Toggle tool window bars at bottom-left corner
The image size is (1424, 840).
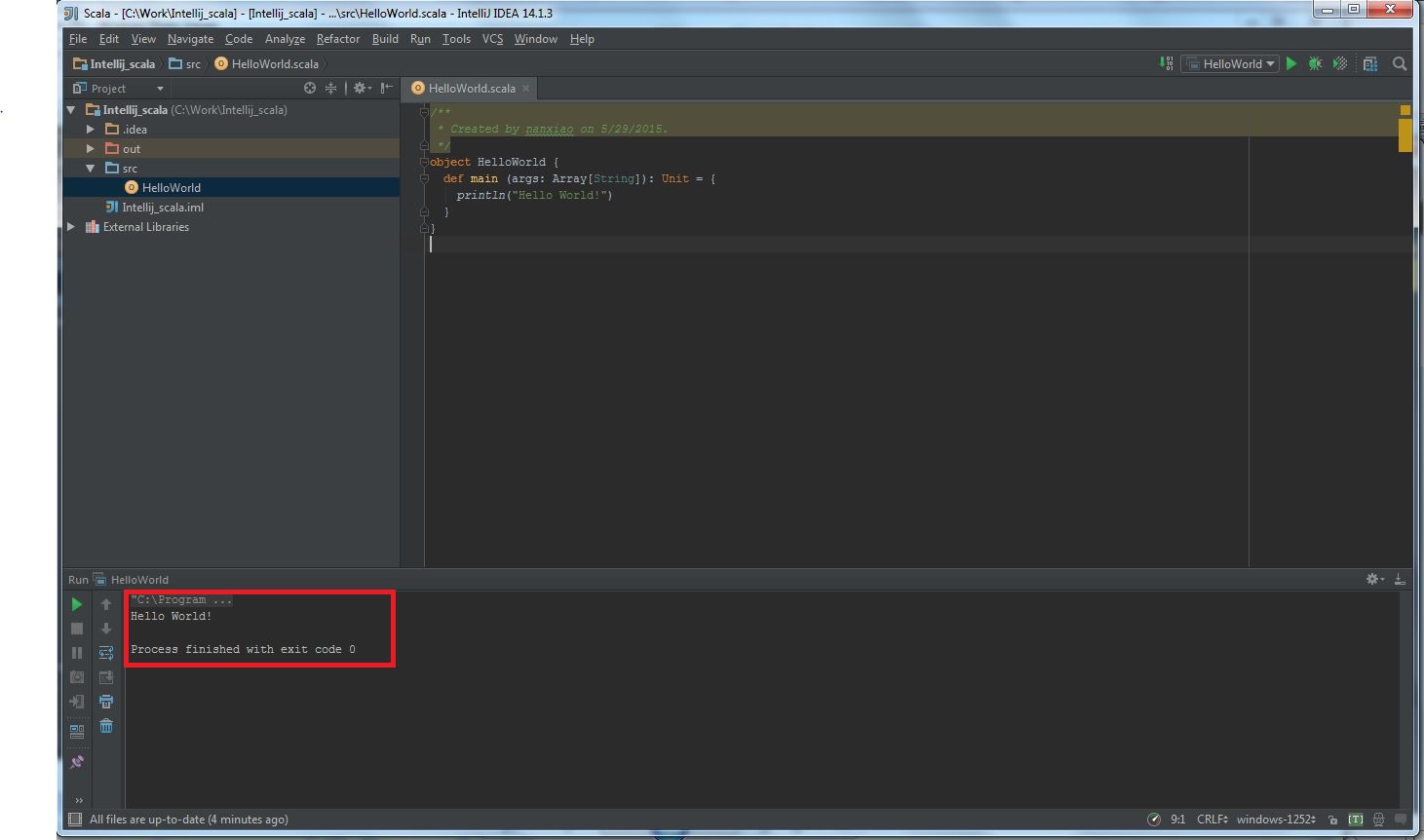click(x=74, y=820)
